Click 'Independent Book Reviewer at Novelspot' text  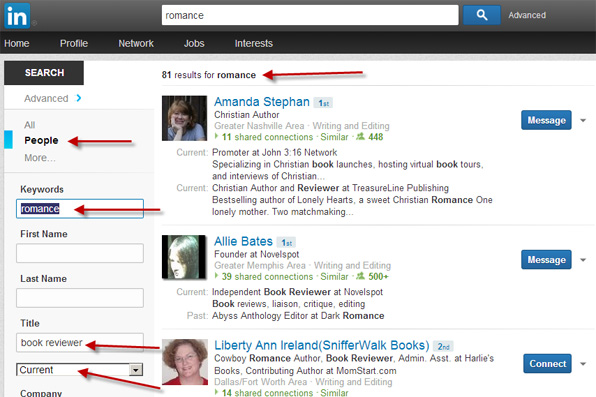297,292
